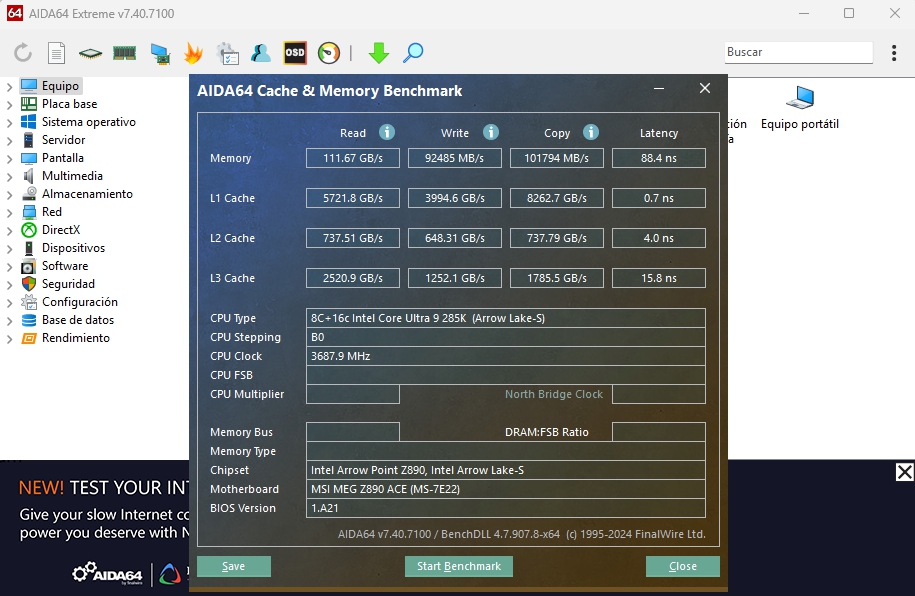Click the CPU Clock value 3687.9 MHz

tap(505, 356)
